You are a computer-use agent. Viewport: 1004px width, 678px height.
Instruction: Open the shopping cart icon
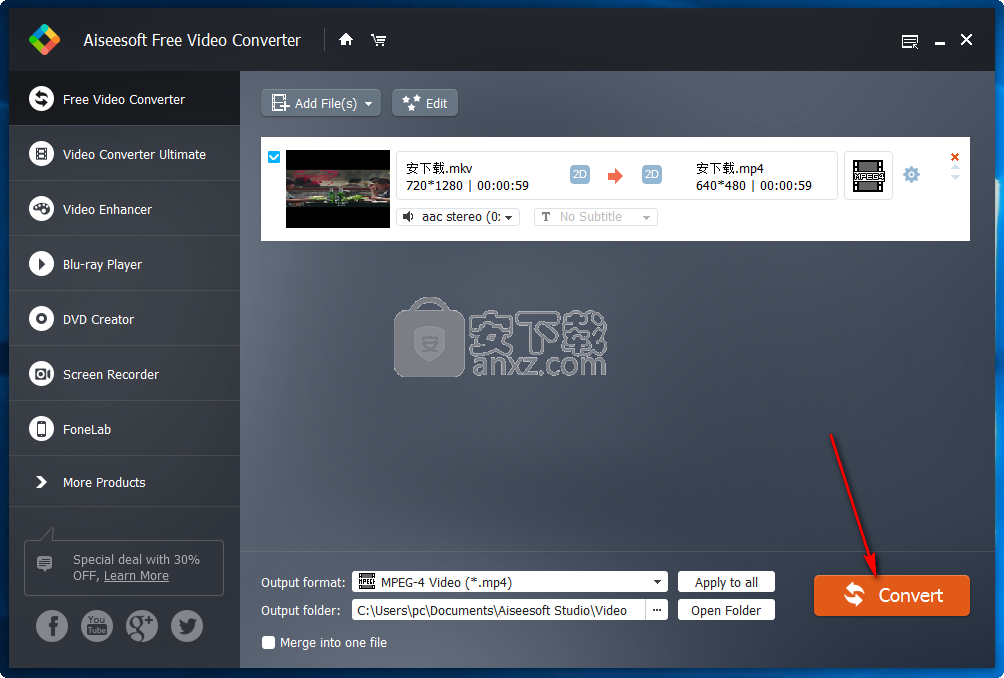point(378,40)
